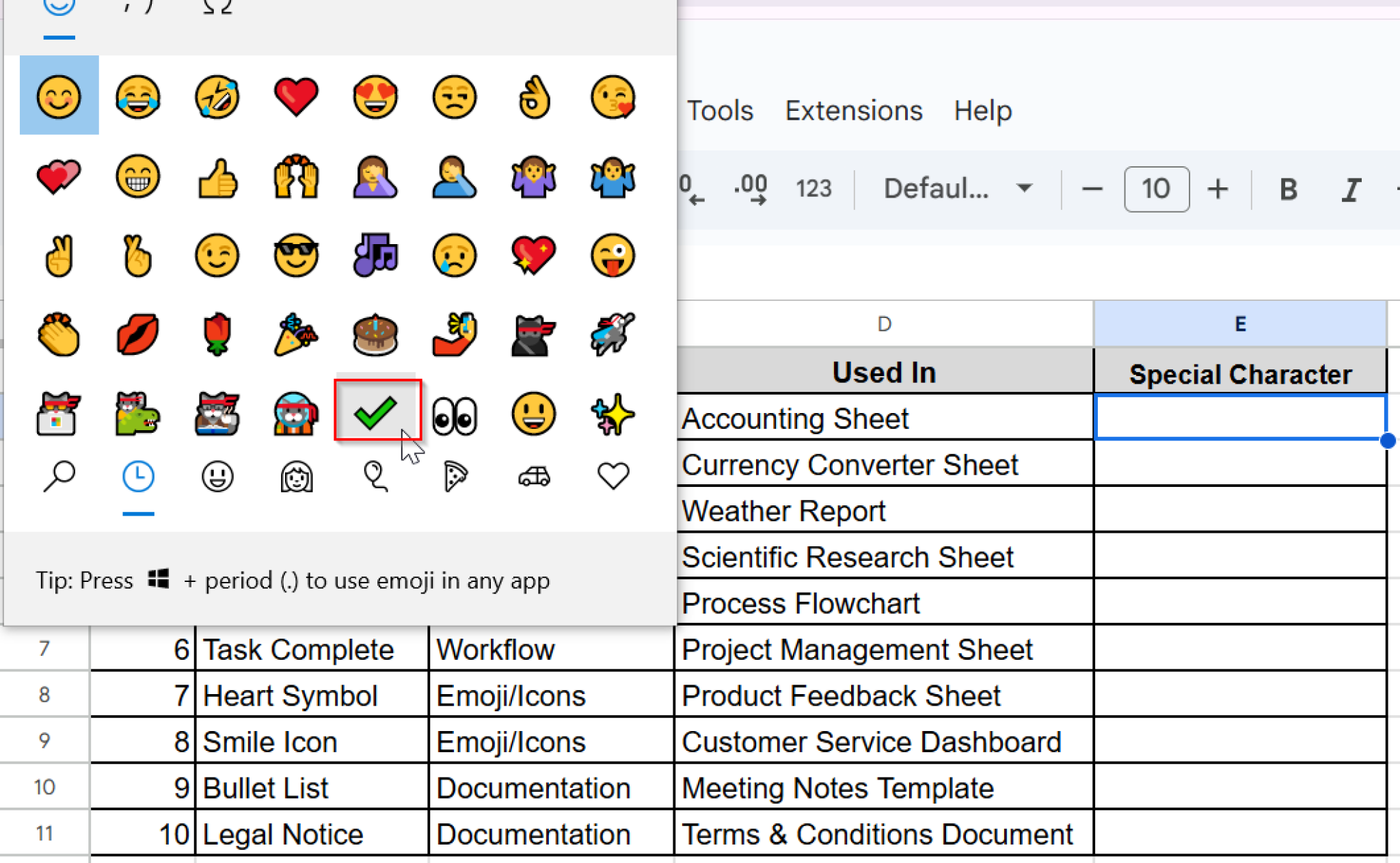
Task: Click the birthday cake emoji
Action: tap(375, 334)
